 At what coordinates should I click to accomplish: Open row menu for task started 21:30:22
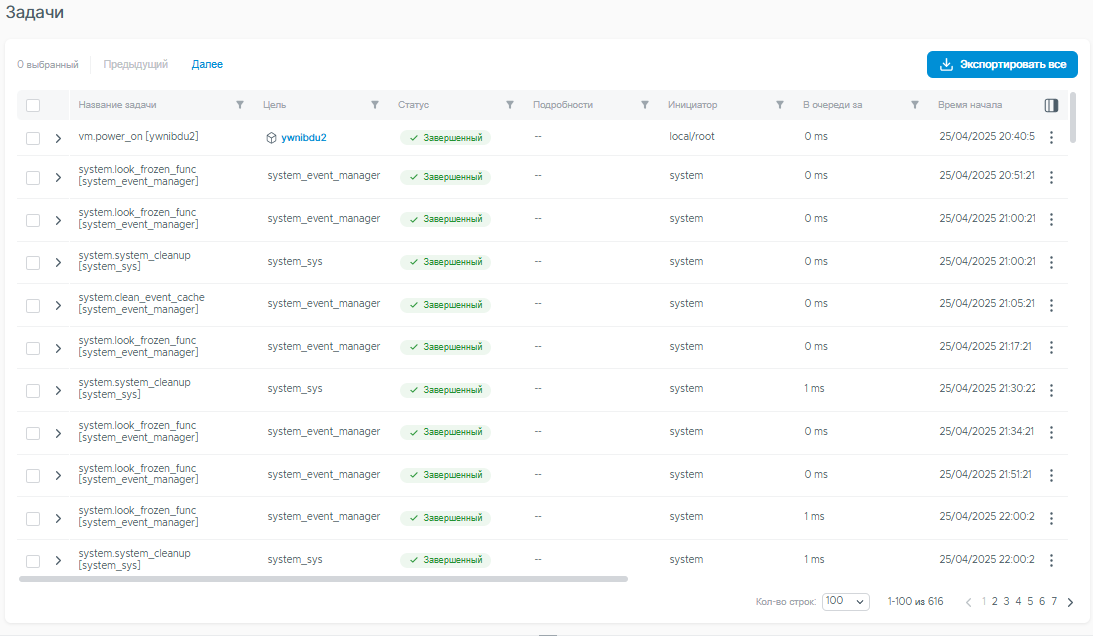tap(1051, 390)
